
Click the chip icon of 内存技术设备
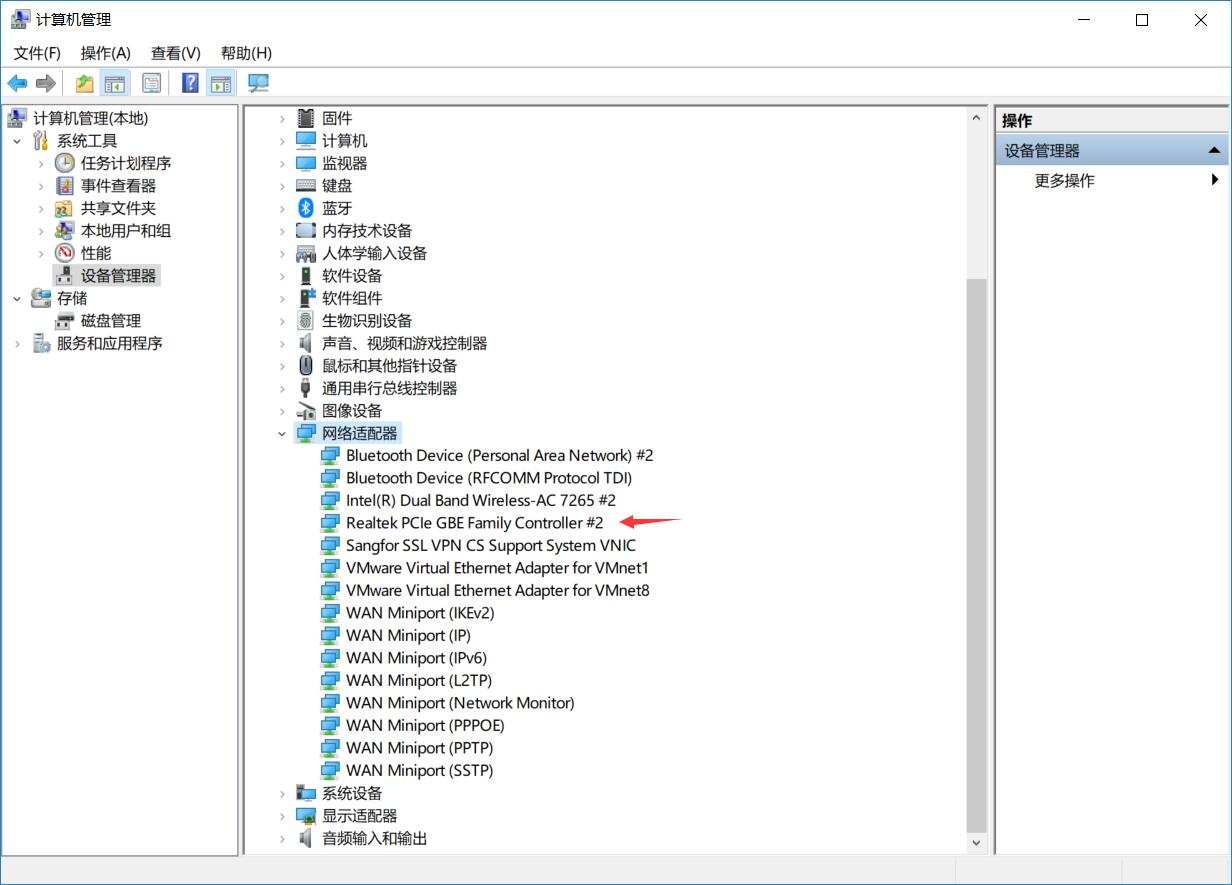click(306, 231)
